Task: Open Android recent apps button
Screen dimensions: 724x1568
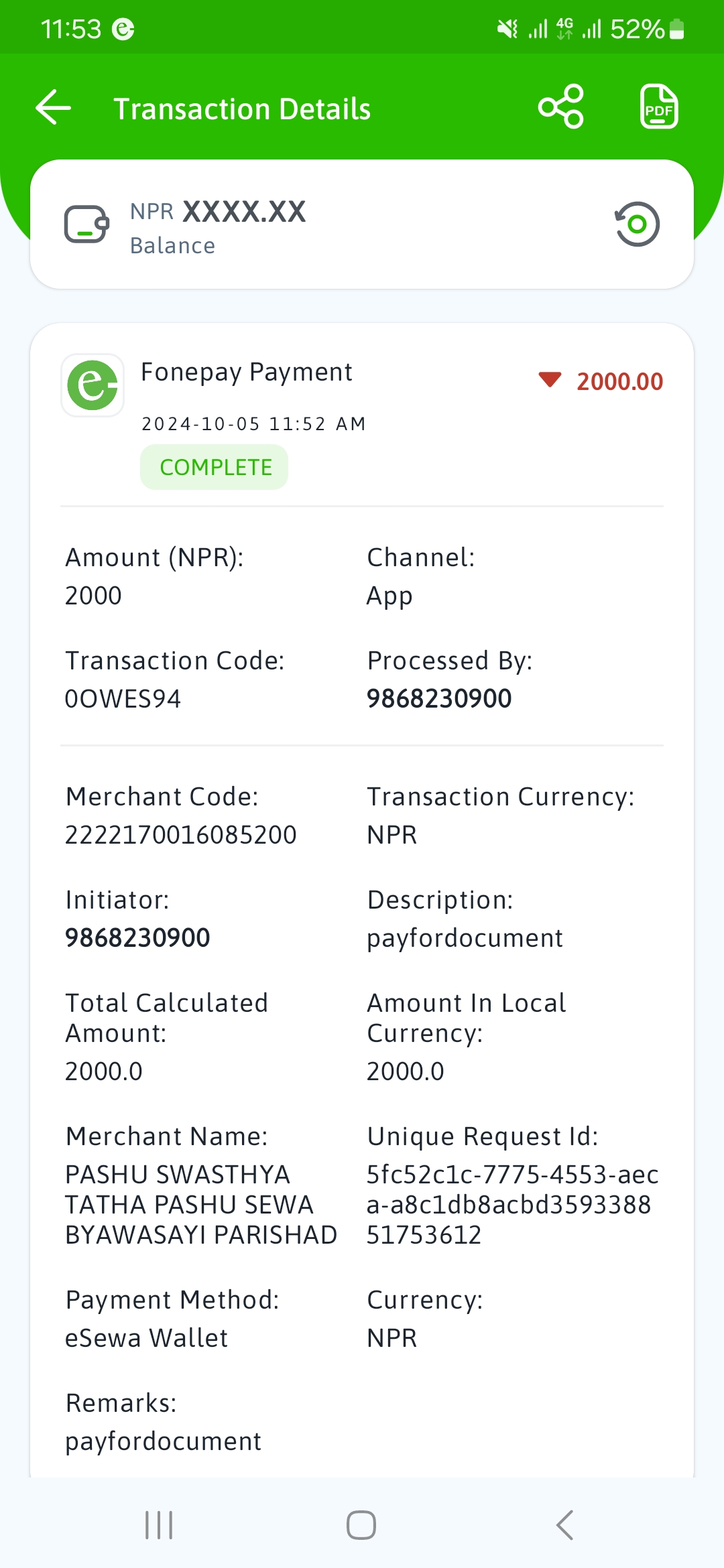Action: click(159, 1525)
